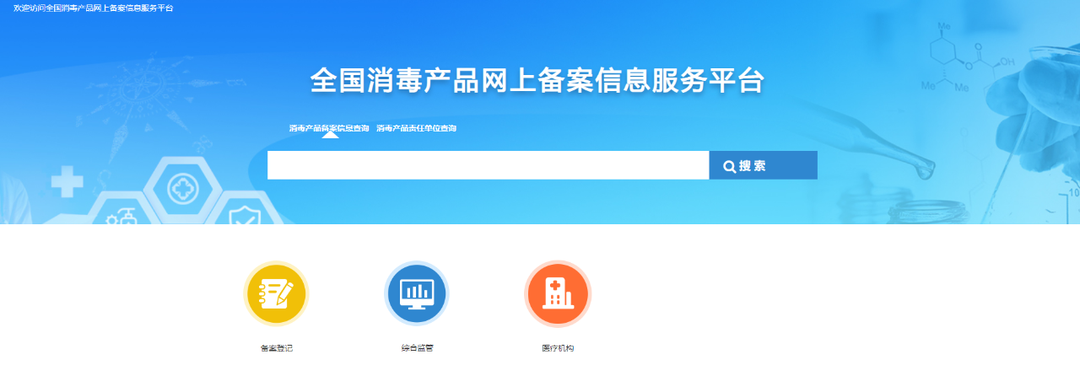The width and height of the screenshot is (1080, 392).
Task: Click the 备案登记 text label
Action: click(x=276, y=349)
